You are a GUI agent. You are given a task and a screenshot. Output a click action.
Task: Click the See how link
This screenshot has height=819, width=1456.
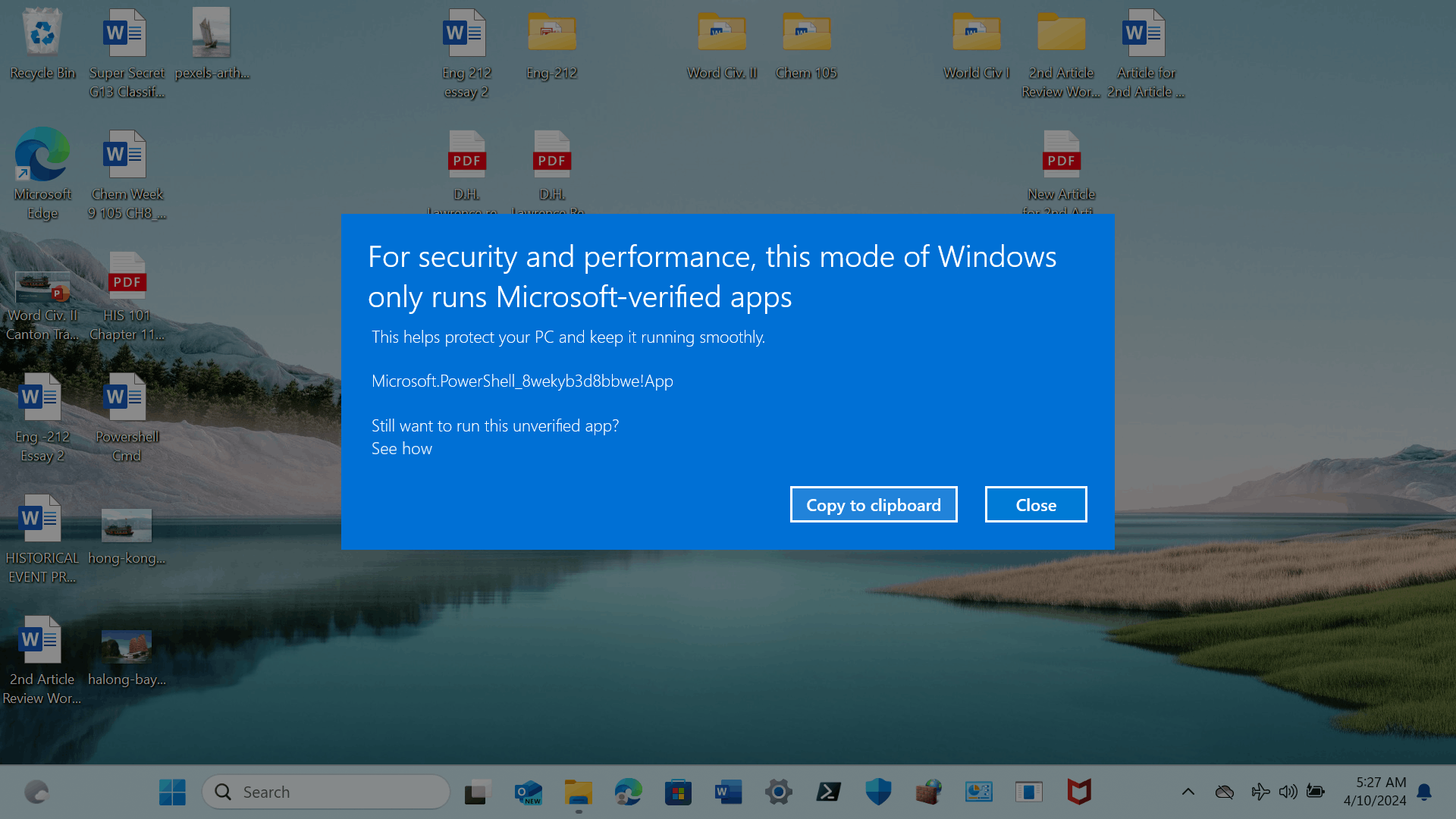tap(401, 449)
